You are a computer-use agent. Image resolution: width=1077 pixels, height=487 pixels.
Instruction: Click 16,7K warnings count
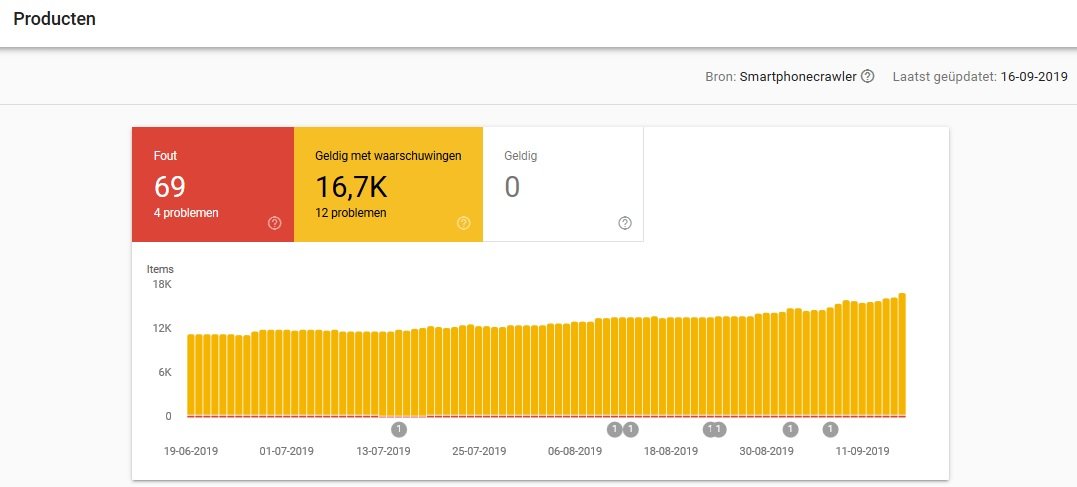click(x=351, y=187)
